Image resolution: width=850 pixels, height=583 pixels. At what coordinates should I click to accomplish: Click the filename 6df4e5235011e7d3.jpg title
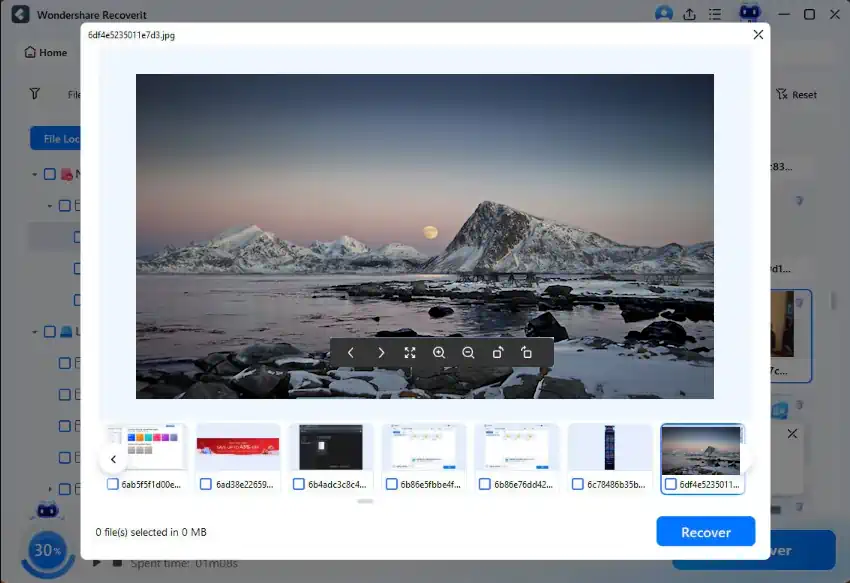coord(131,35)
